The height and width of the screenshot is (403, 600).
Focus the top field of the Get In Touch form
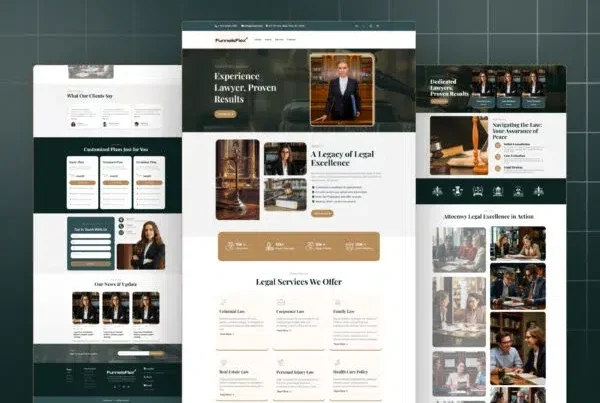(x=91, y=236)
